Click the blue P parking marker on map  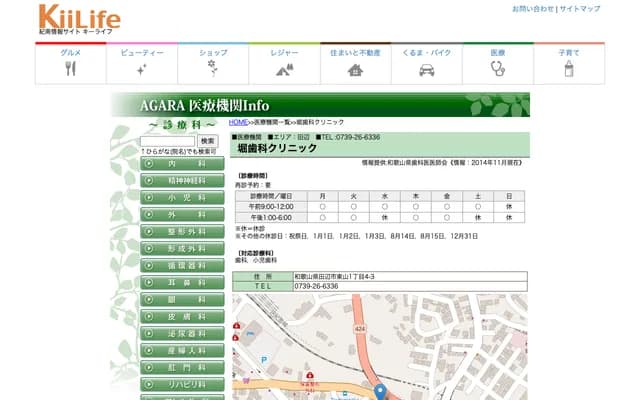click(264, 360)
